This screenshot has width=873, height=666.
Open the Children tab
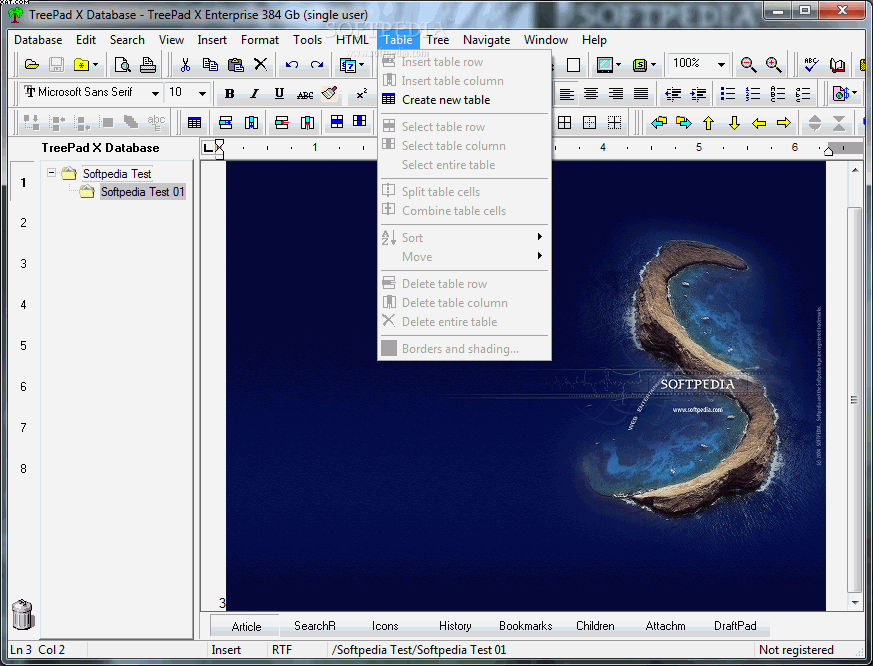click(595, 626)
